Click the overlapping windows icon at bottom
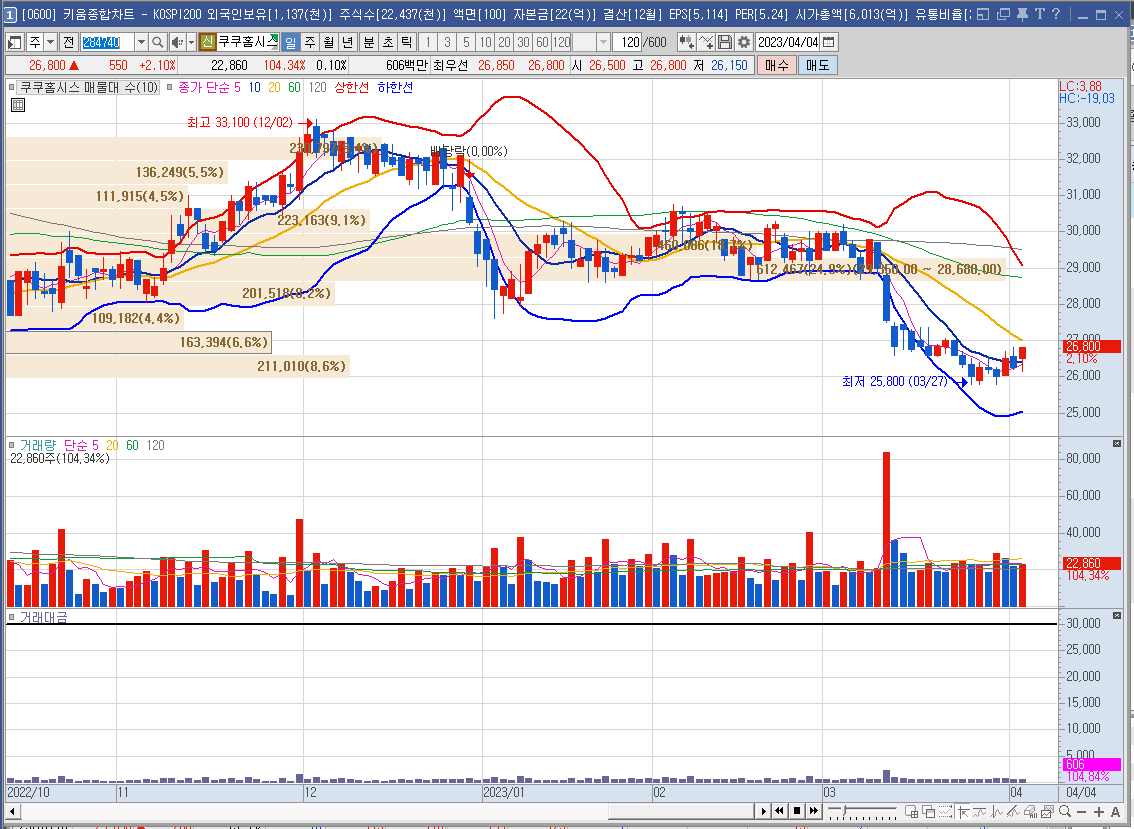1134x829 pixels. pyautogui.click(x=929, y=812)
